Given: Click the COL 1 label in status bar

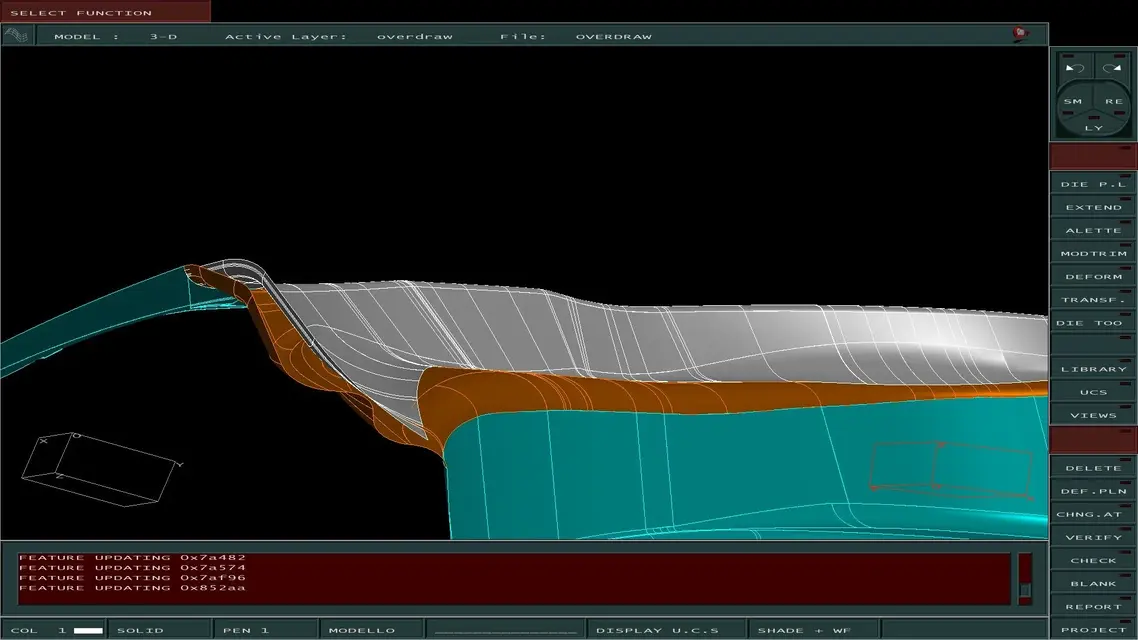Looking at the screenshot, I should click(38, 630).
